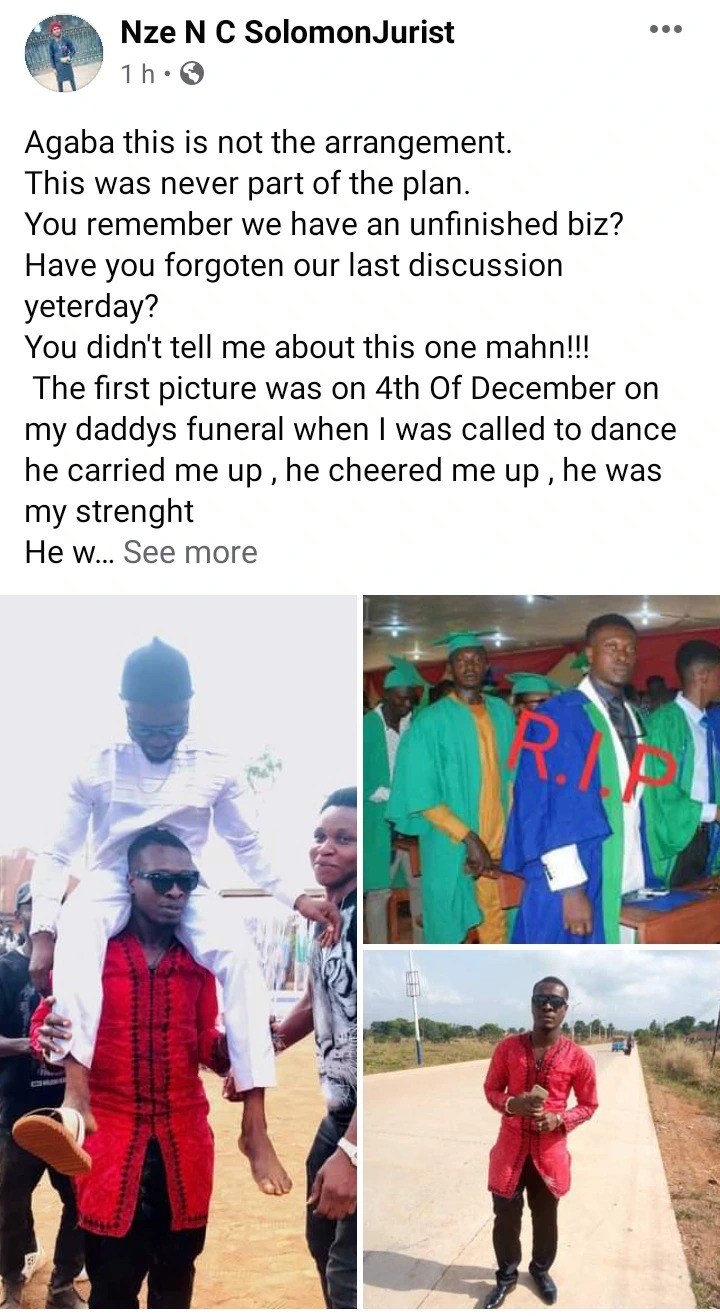
Task: Click the "Have you forgoten our last discussion" line
Action: click(294, 265)
